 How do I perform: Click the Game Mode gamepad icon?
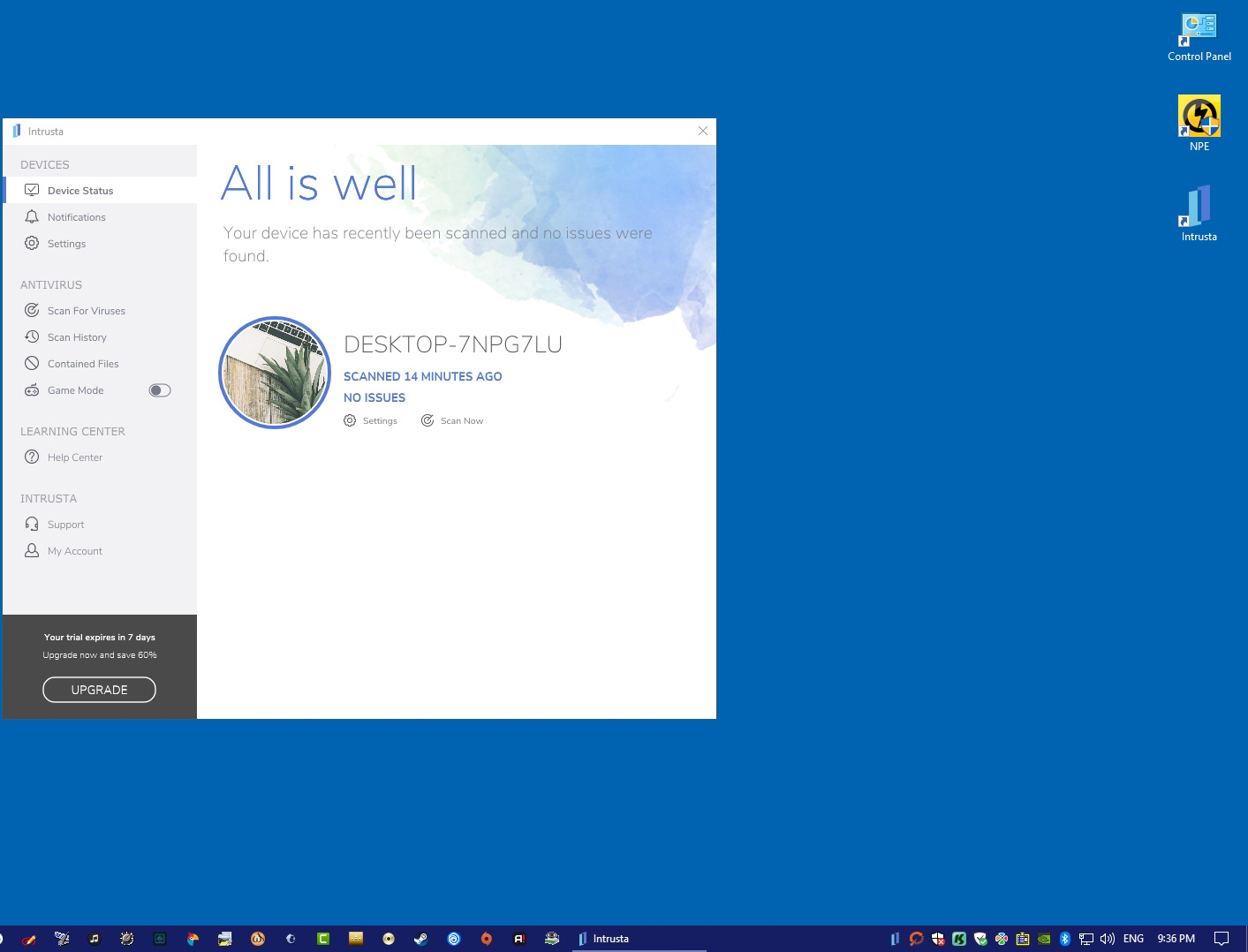(x=32, y=389)
